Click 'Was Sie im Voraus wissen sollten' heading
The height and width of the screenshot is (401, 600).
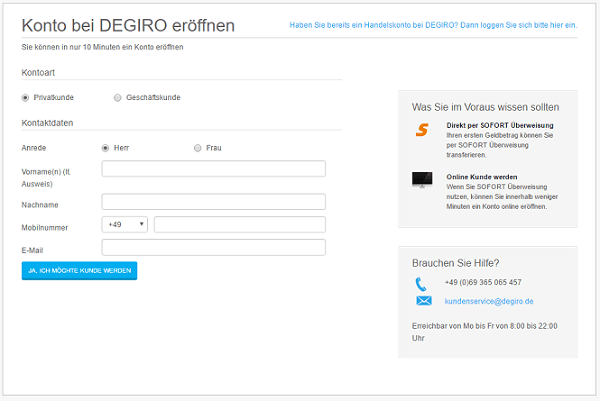485,107
